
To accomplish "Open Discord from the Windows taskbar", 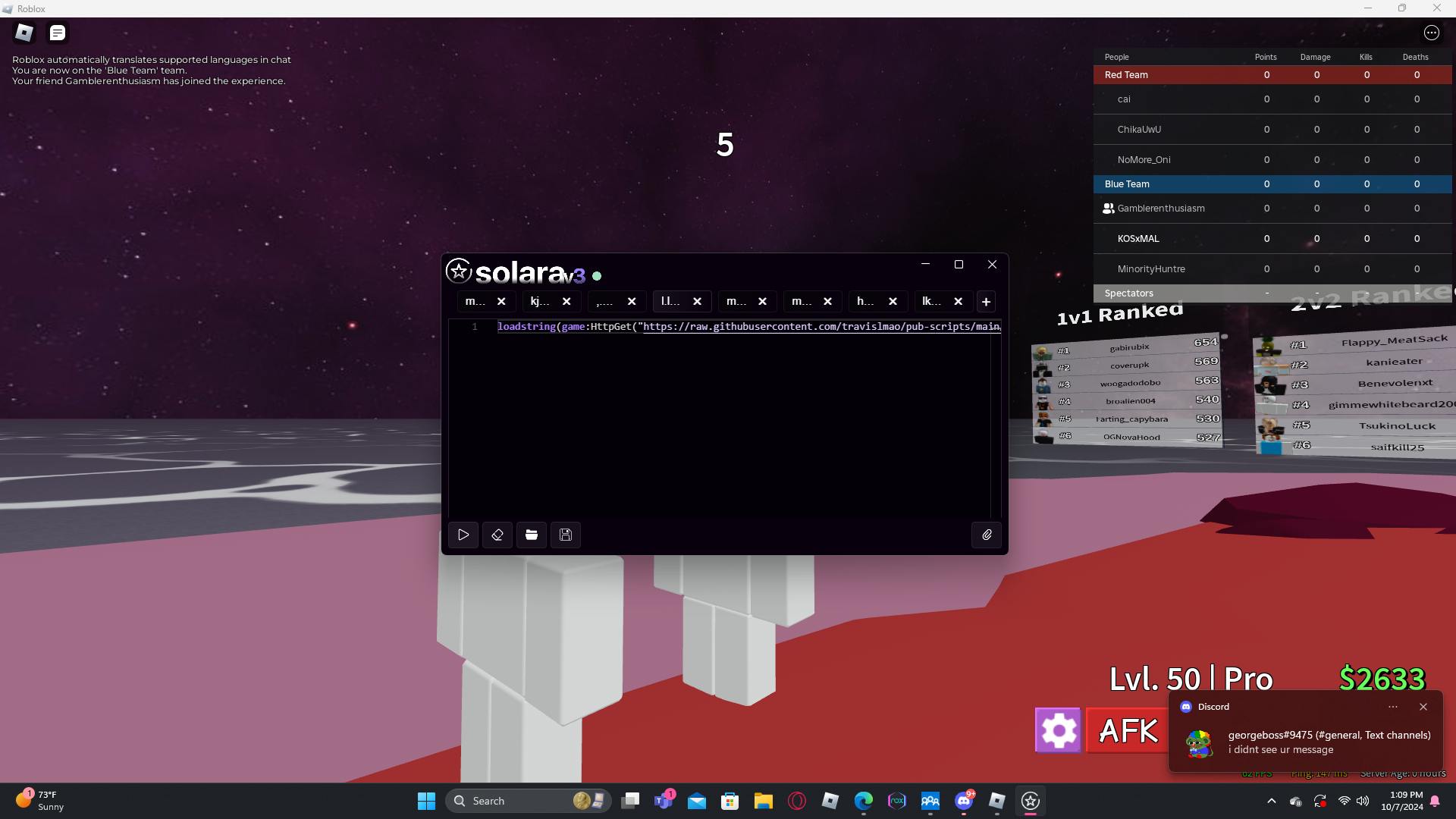I will [x=964, y=801].
